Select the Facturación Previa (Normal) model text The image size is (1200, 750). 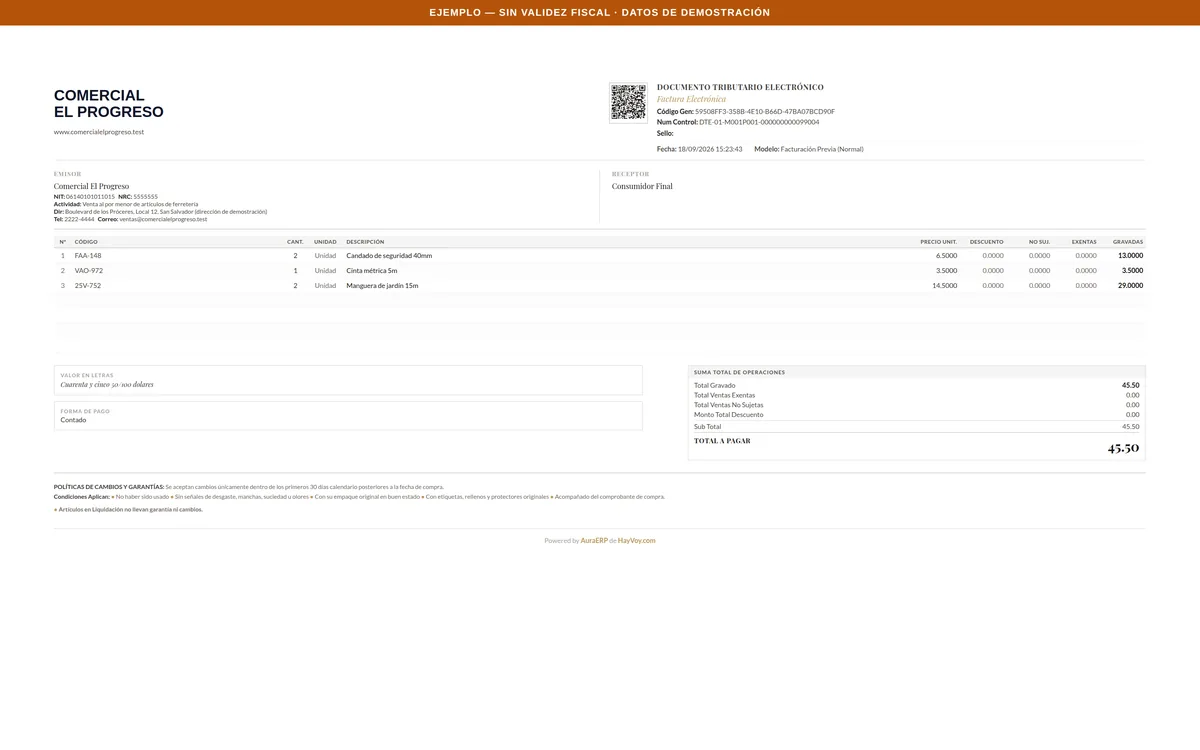822,149
